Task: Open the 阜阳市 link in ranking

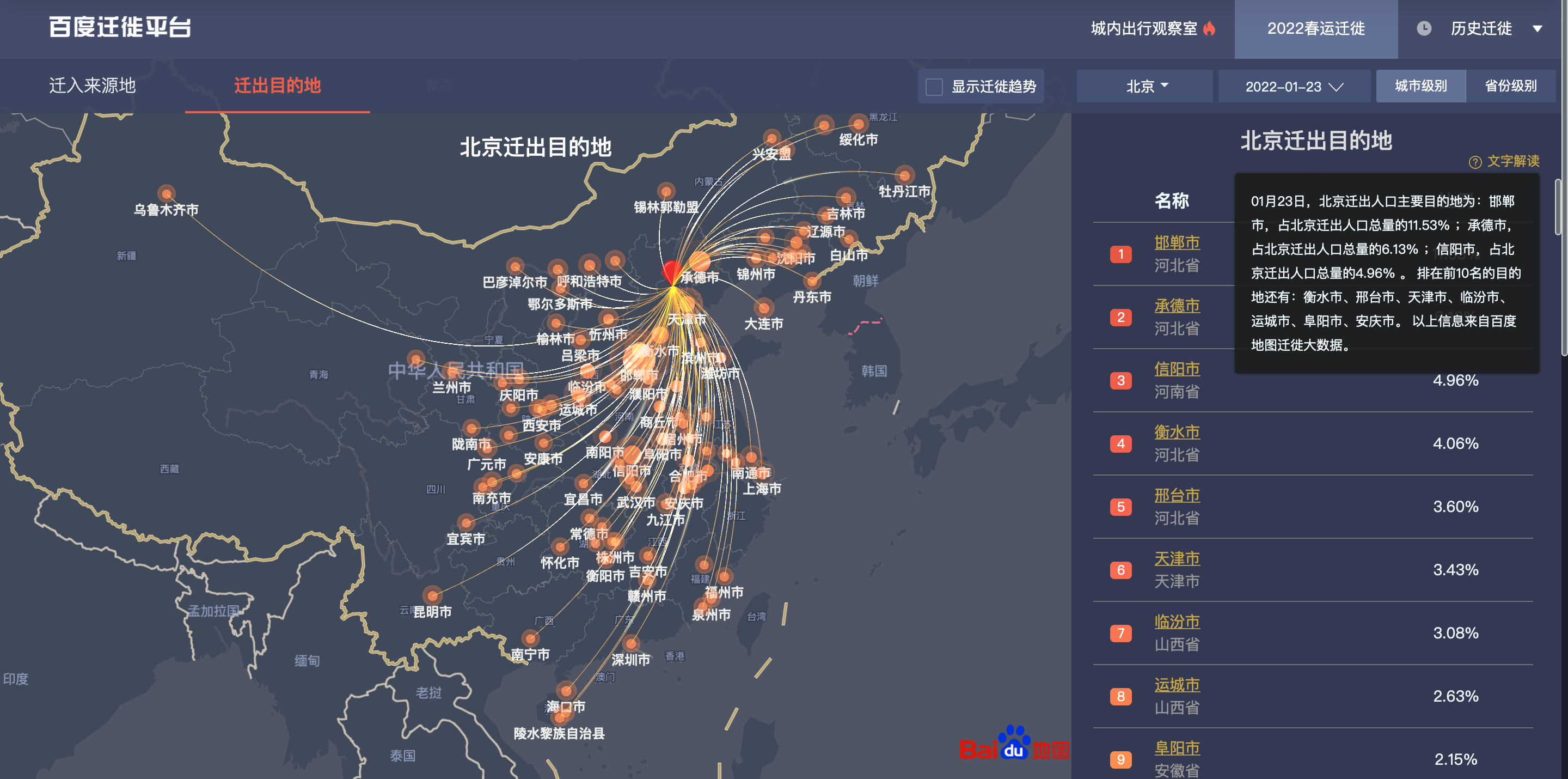Action: coord(1177,748)
